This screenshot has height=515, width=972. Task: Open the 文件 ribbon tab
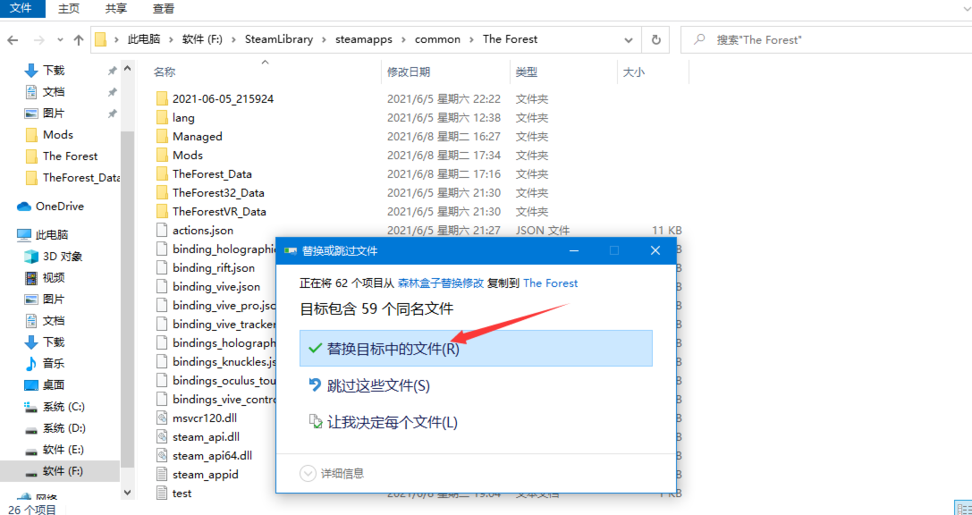coord(22,9)
